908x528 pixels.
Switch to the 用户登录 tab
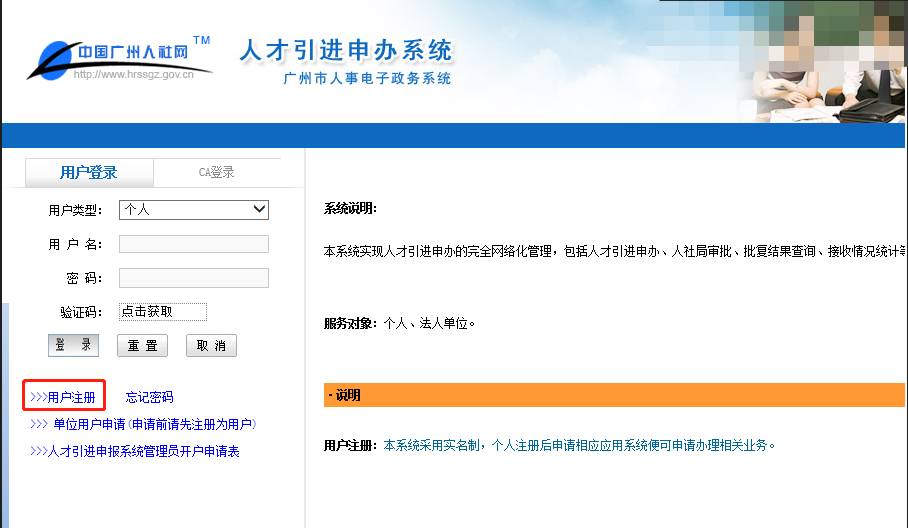tap(89, 172)
